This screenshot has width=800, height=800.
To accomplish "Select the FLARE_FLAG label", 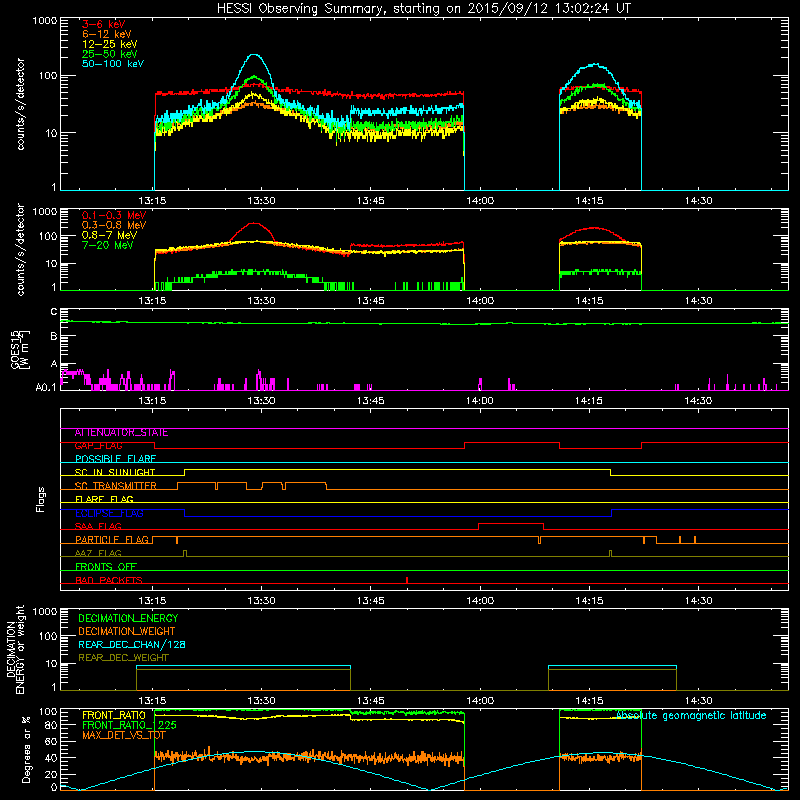I will tap(104, 499).
